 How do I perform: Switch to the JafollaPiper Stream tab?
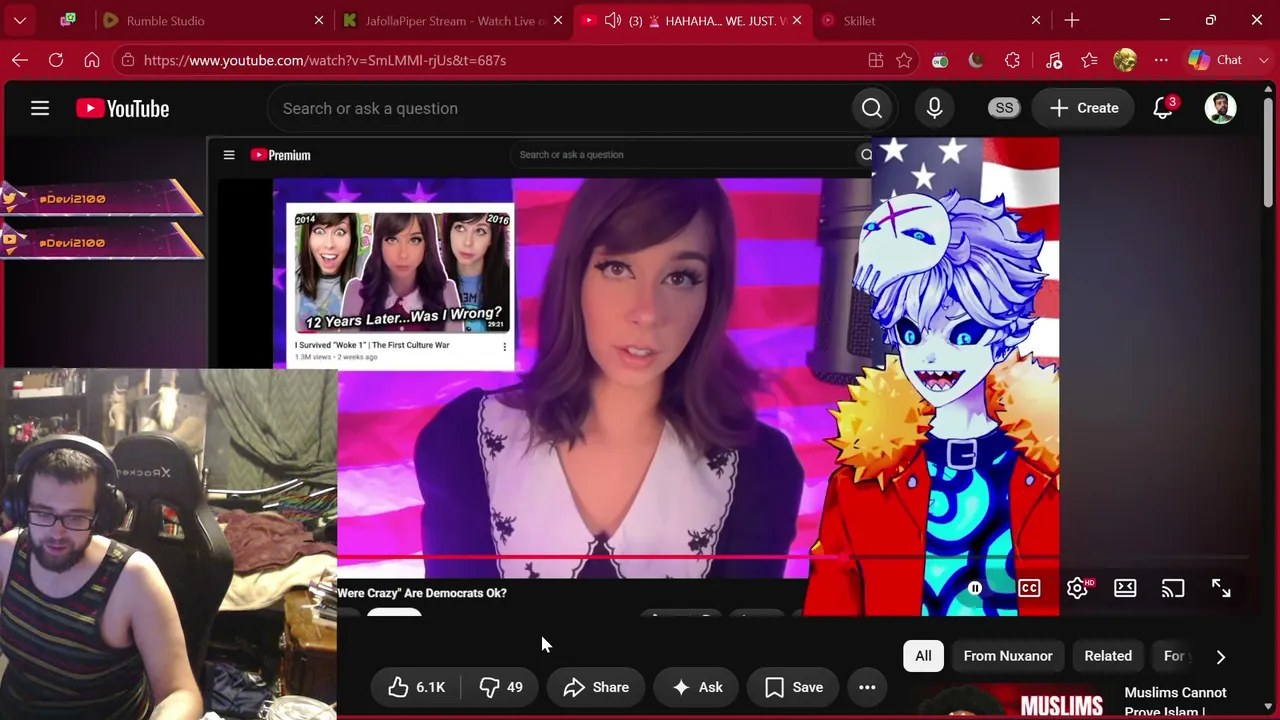coord(455,20)
